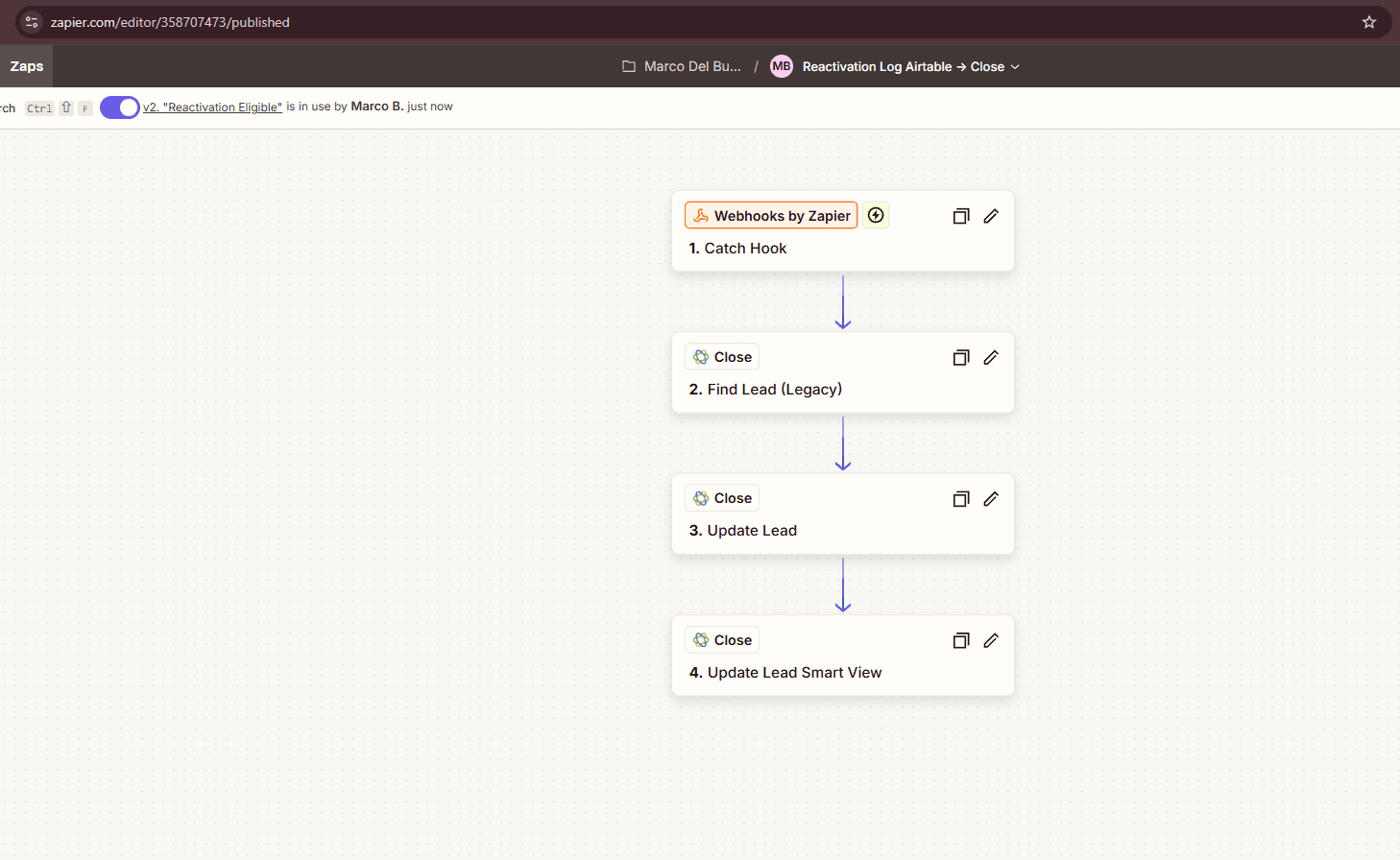Click the instant trigger bolt icon

click(876, 215)
